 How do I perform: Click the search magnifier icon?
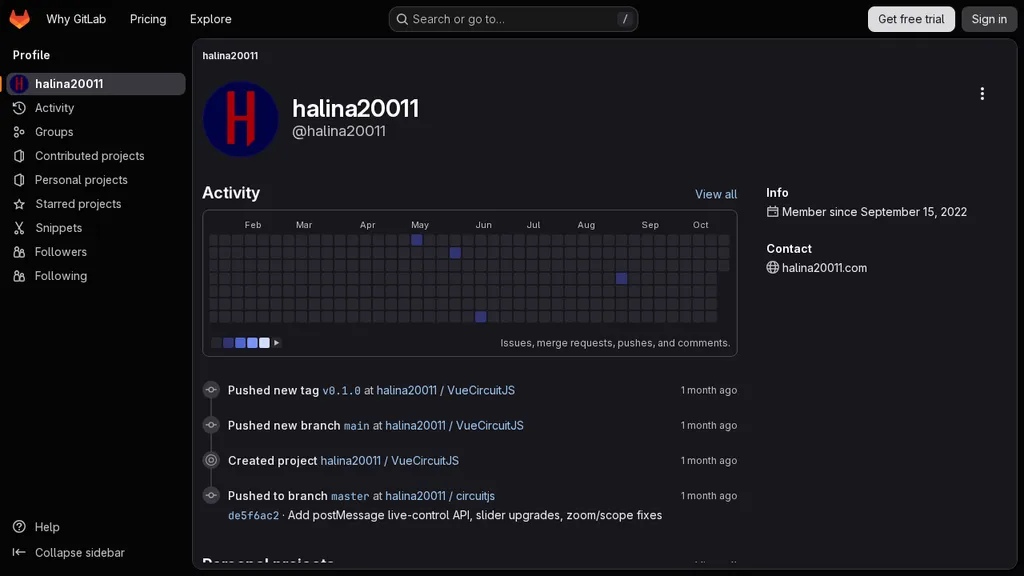402,19
